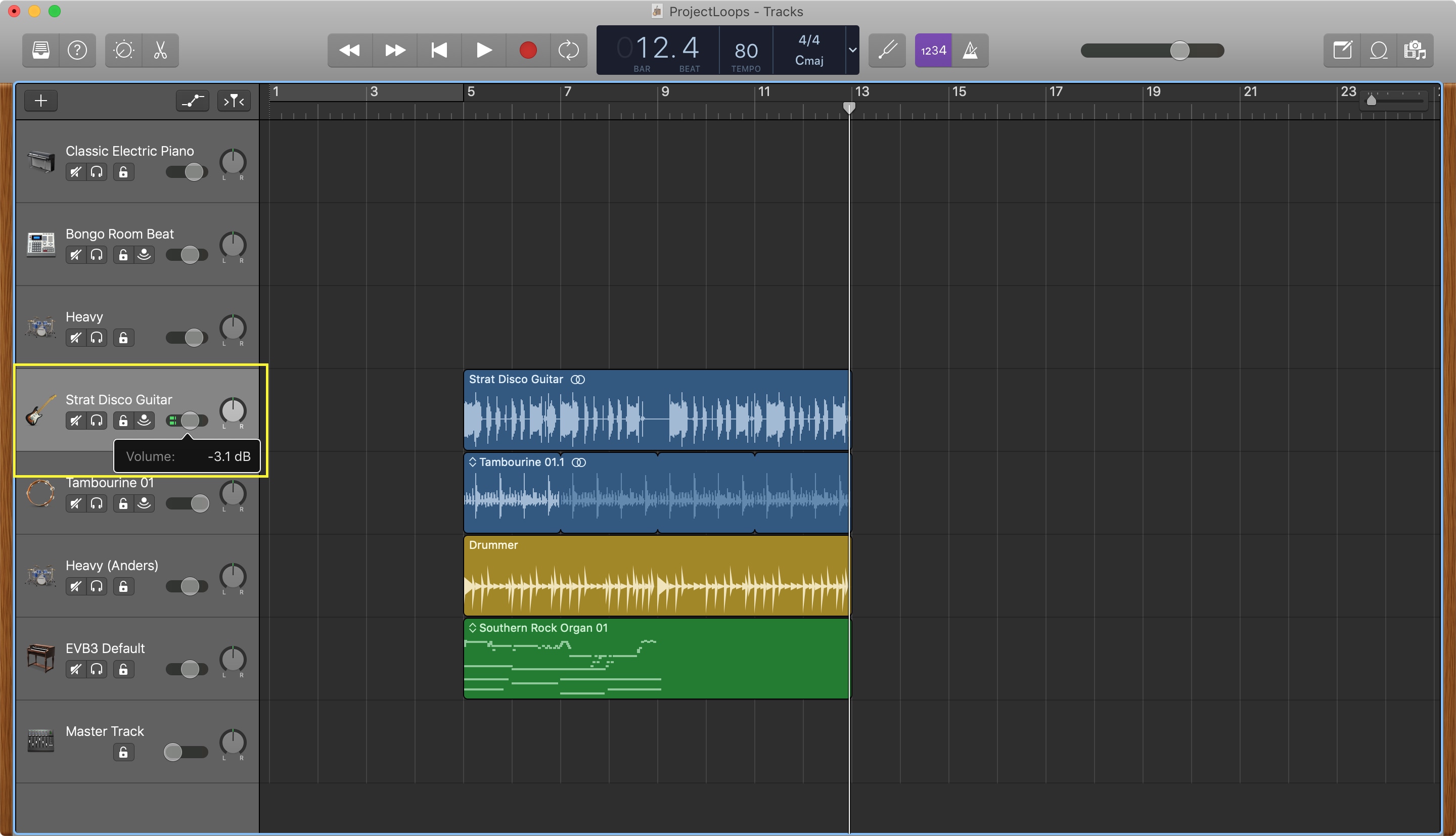Toggle the Metronome button
Image resolution: width=1456 pixels, height=836 pixels.
click(x=970, y=51)
